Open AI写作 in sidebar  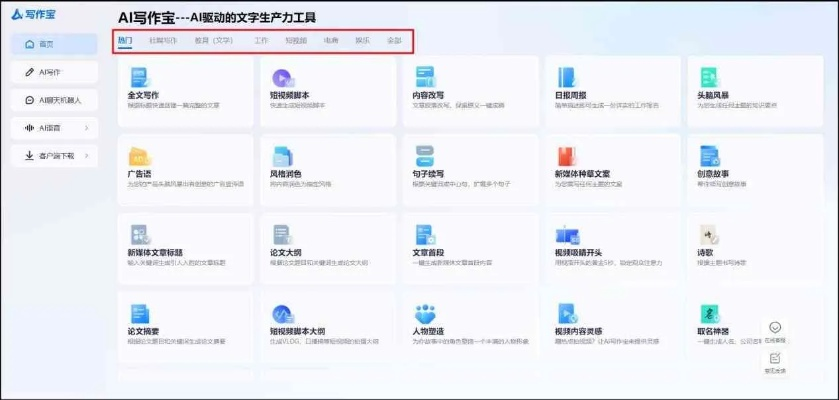pos(54,72)
